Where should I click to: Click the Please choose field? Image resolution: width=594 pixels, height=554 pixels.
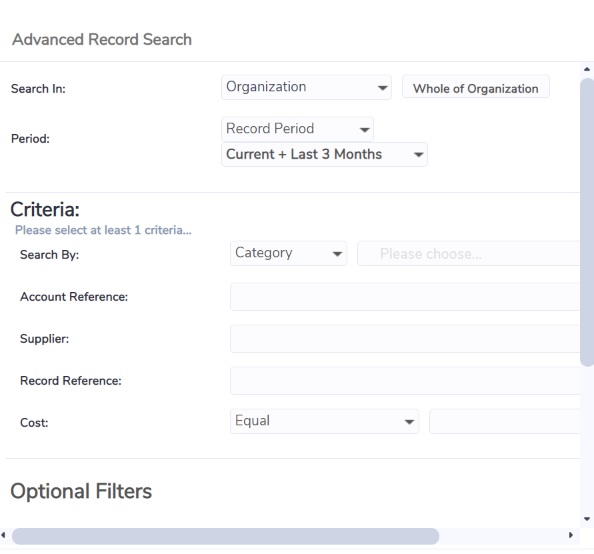(469, 254)
